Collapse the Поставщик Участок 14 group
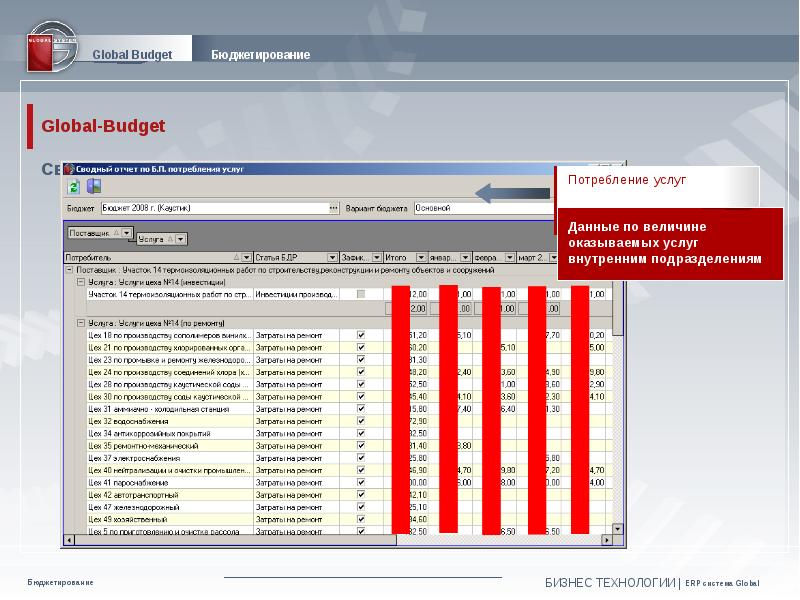 [x=68, y=270]
